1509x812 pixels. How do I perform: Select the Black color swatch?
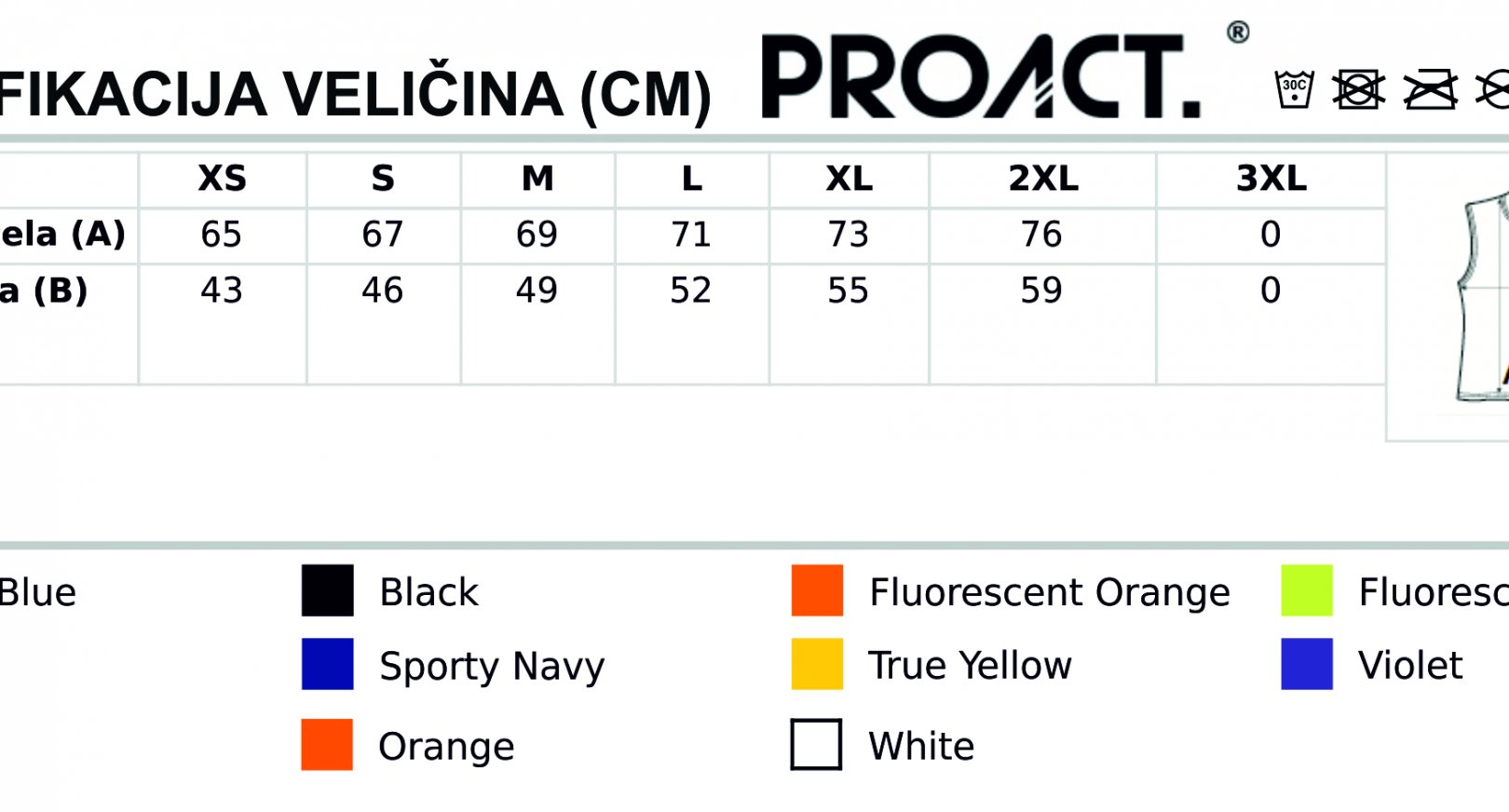point(328,590)
